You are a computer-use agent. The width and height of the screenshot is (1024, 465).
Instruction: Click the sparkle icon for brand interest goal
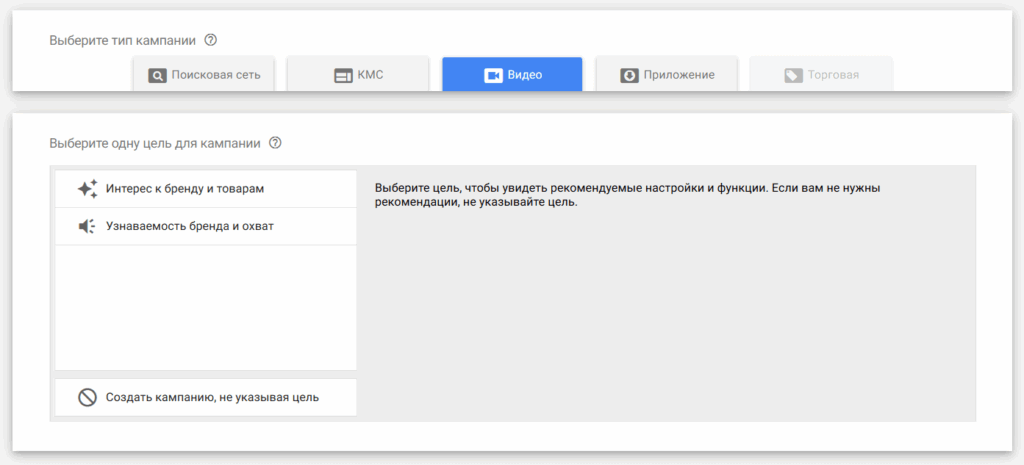click(x=88, y=189)
